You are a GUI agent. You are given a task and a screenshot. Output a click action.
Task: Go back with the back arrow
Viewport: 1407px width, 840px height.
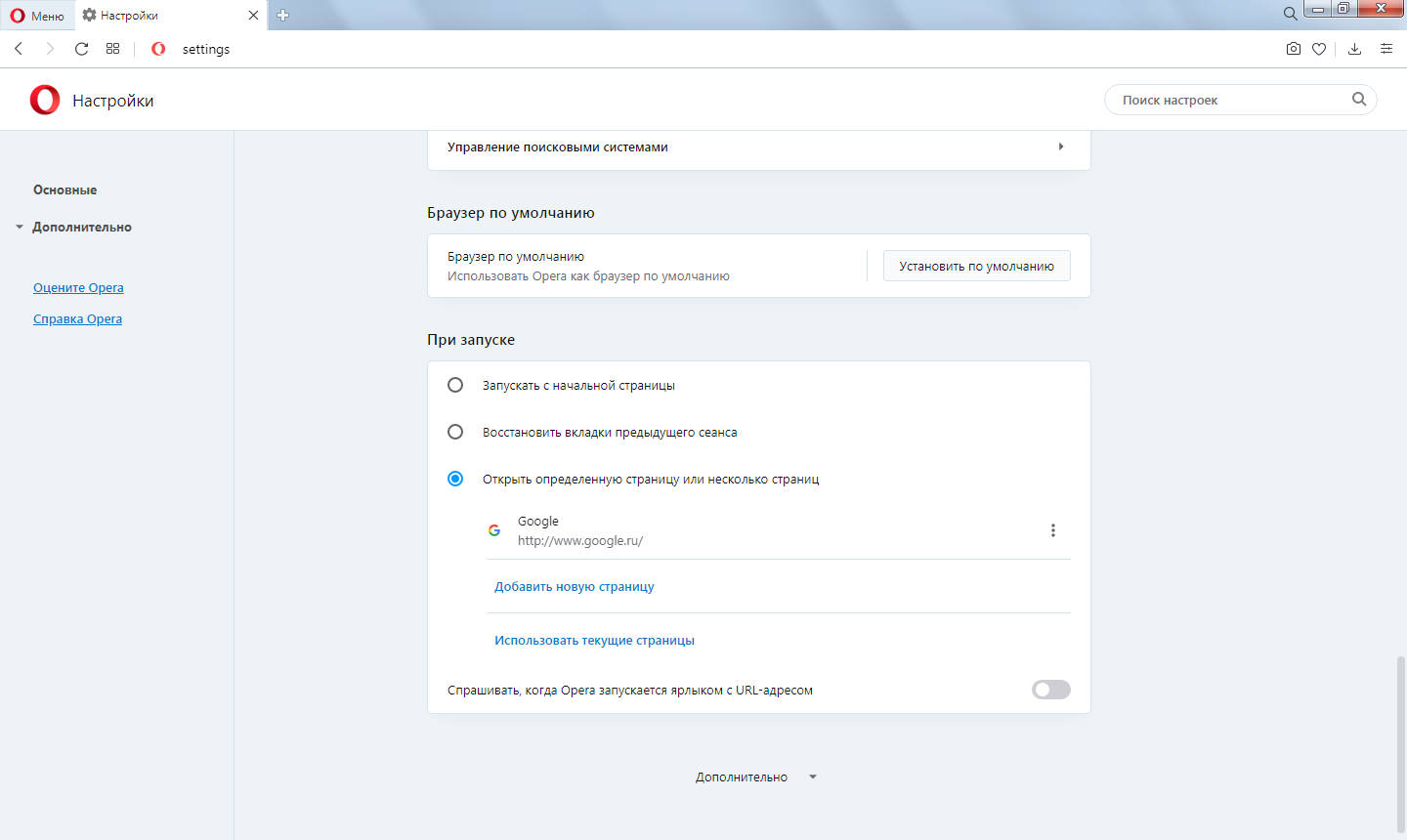(x=19, y=49)
